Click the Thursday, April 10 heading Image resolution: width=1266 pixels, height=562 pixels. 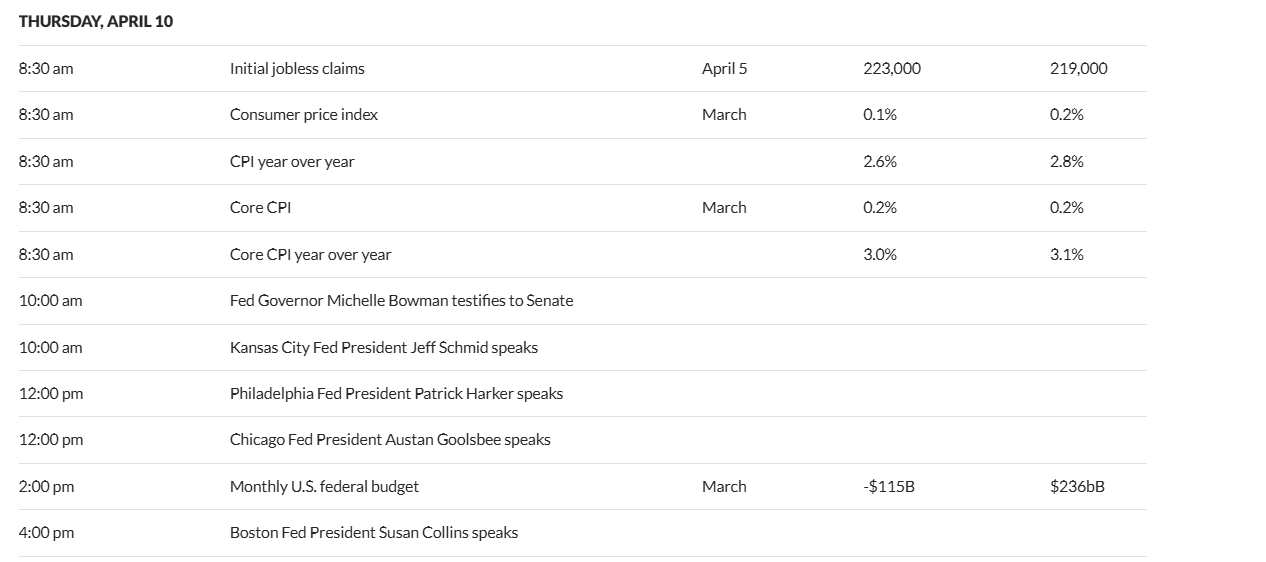coord(96,21)
